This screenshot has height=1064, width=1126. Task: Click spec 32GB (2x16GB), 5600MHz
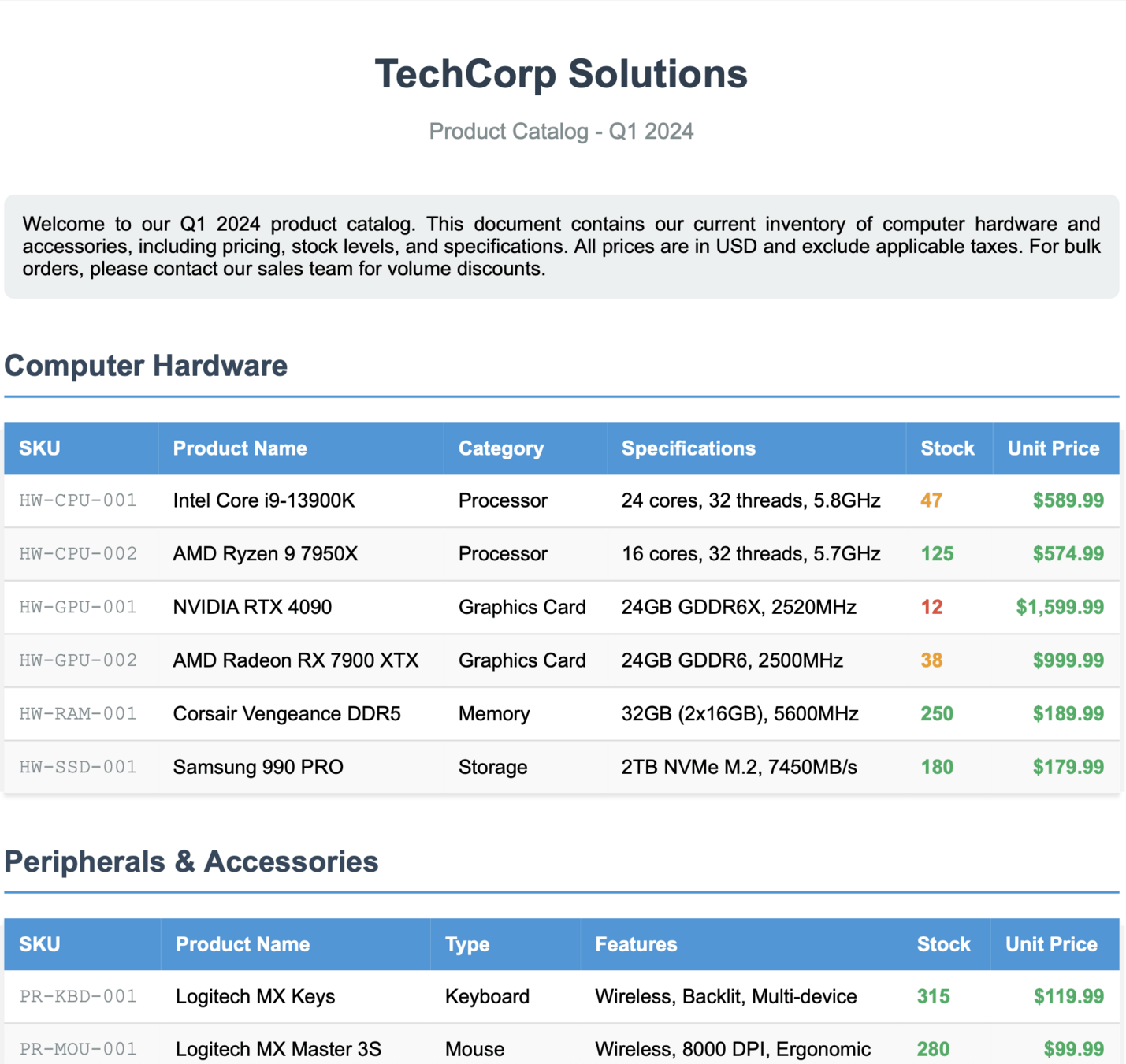click(x=740, y=713)
